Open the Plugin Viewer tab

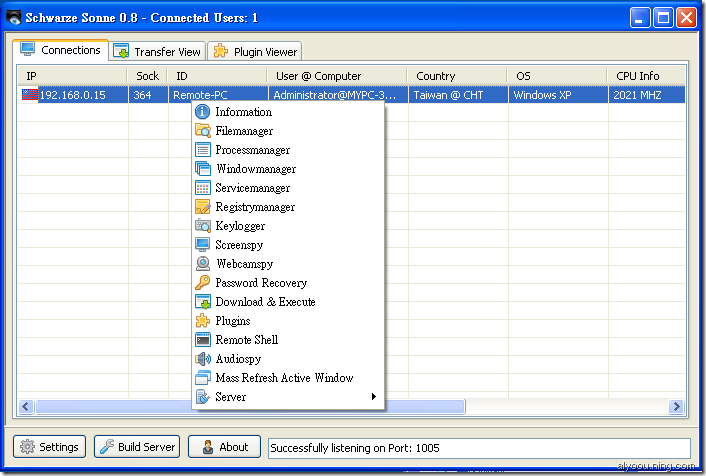[254, 51]
